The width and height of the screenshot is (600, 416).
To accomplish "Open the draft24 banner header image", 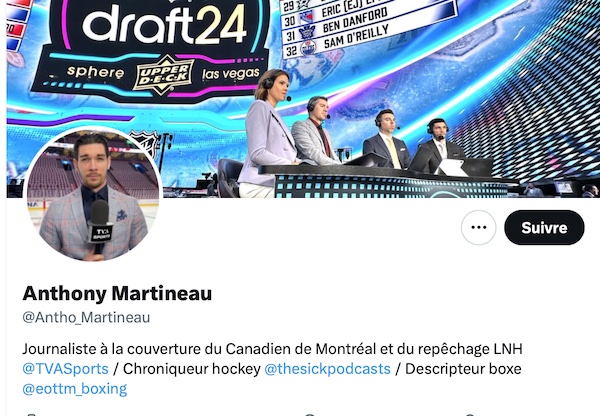I will click(x=303, y=99).
